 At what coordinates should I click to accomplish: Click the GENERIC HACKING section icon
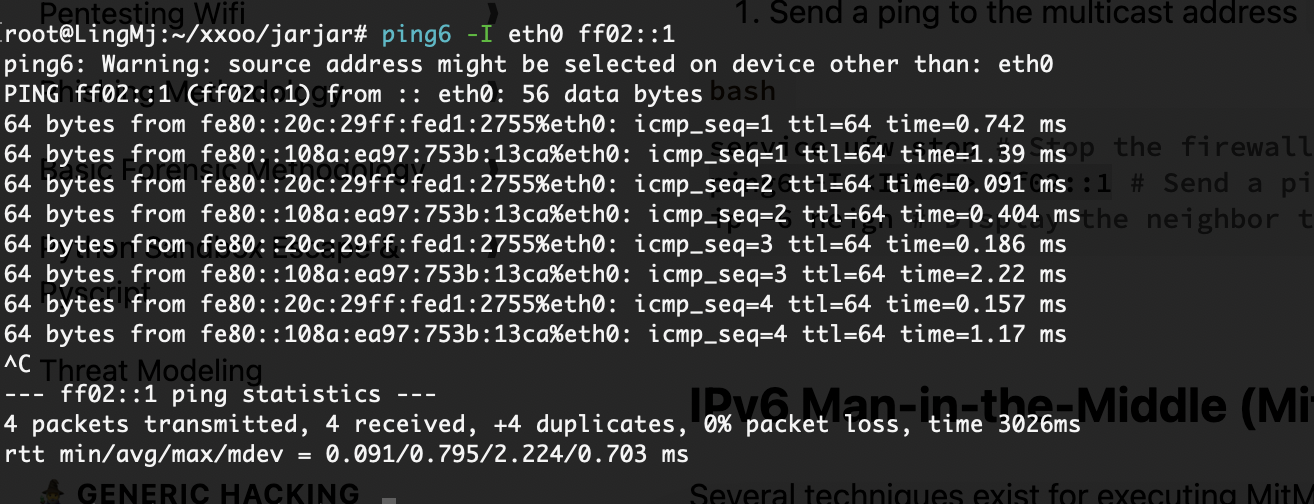point(55,494)
